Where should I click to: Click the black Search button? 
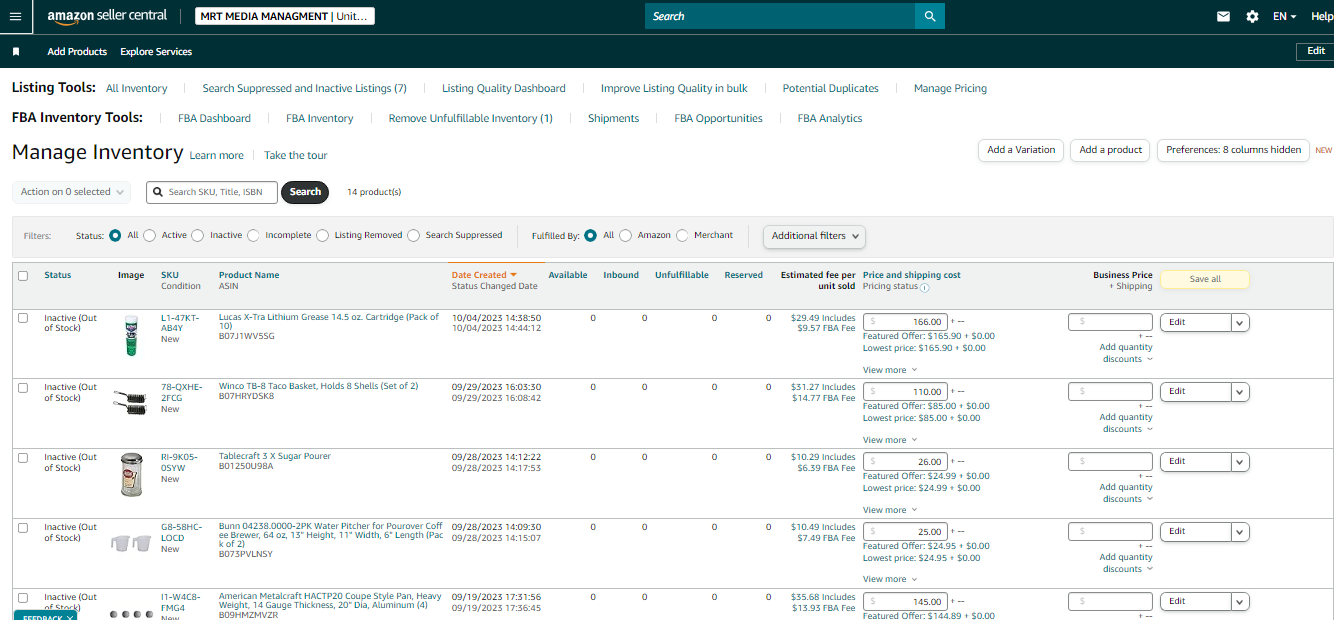point(305,192)
